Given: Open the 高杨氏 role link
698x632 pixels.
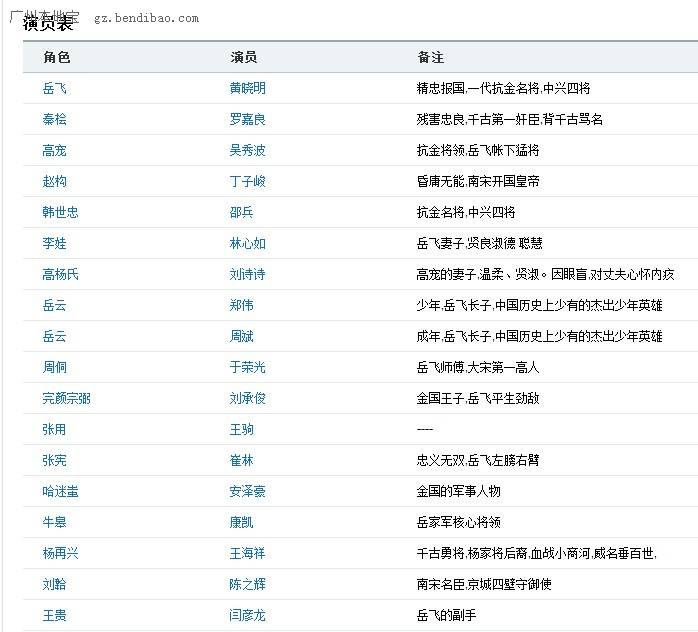Looking at the screenshot, I should click(61, 274).
